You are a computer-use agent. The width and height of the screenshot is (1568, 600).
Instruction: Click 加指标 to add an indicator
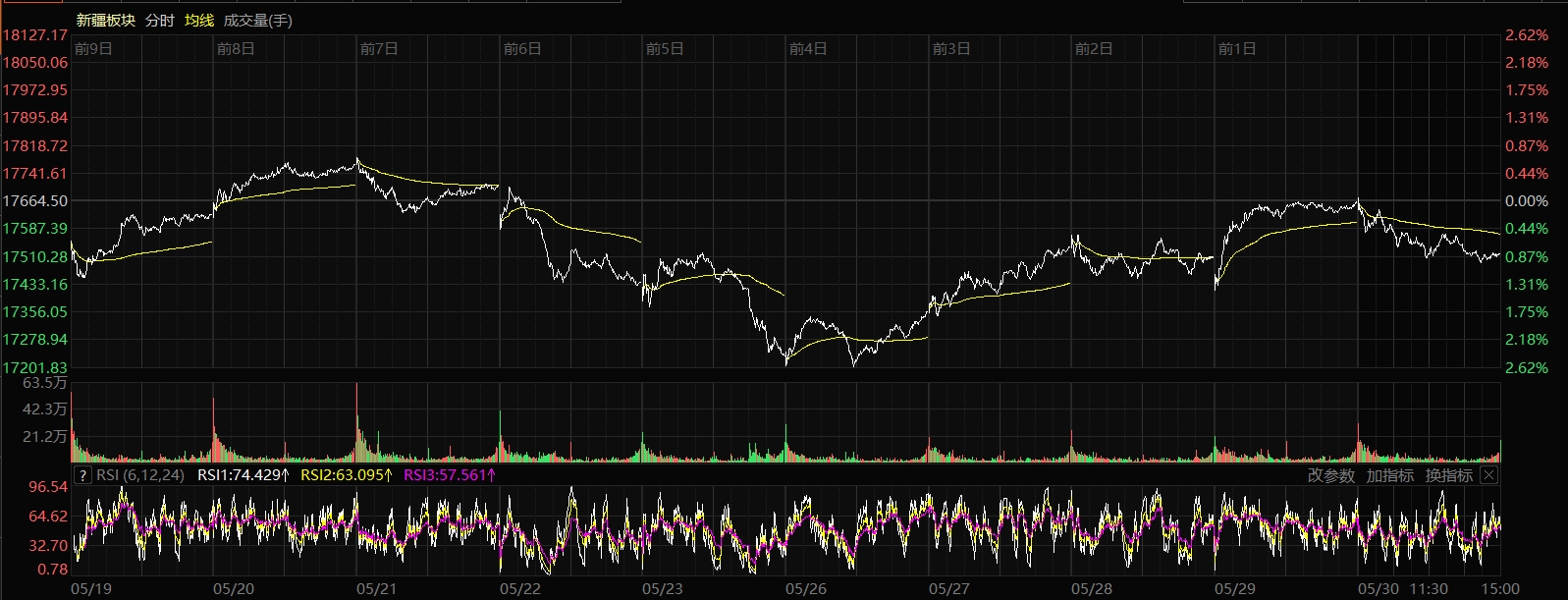pos(1390,475)
